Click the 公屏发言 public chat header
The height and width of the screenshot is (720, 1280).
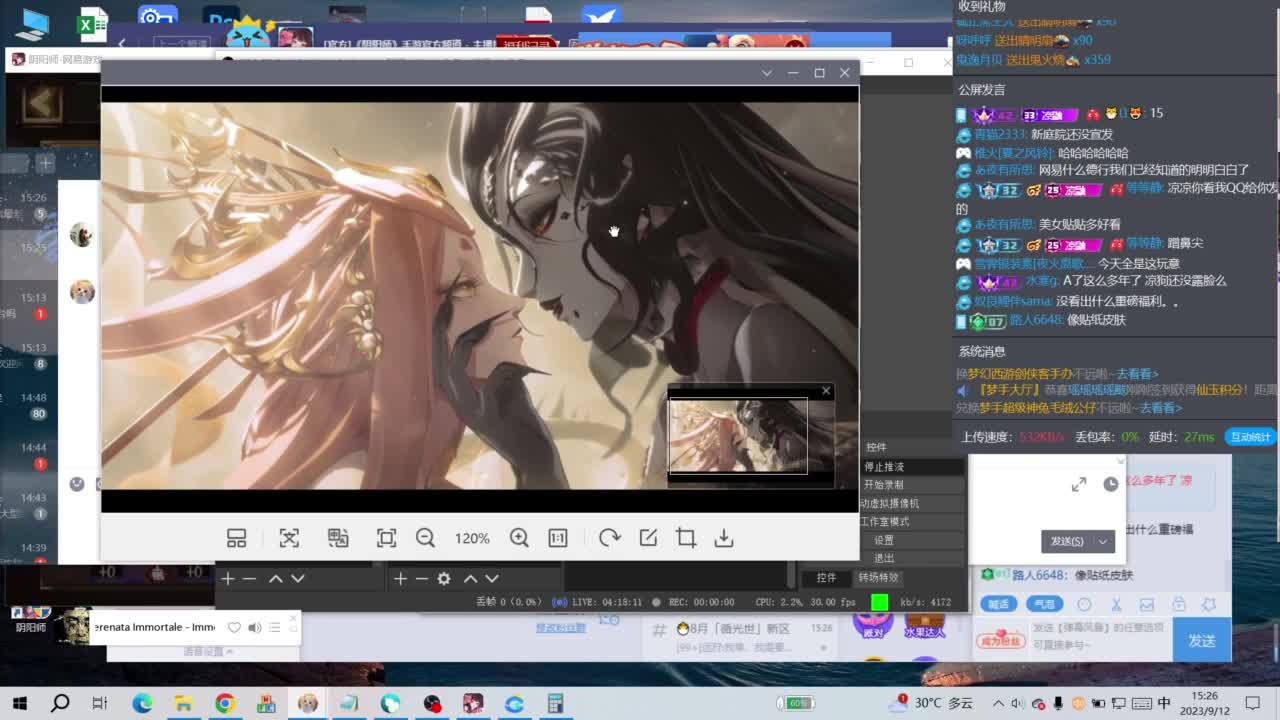click(982, 90)
